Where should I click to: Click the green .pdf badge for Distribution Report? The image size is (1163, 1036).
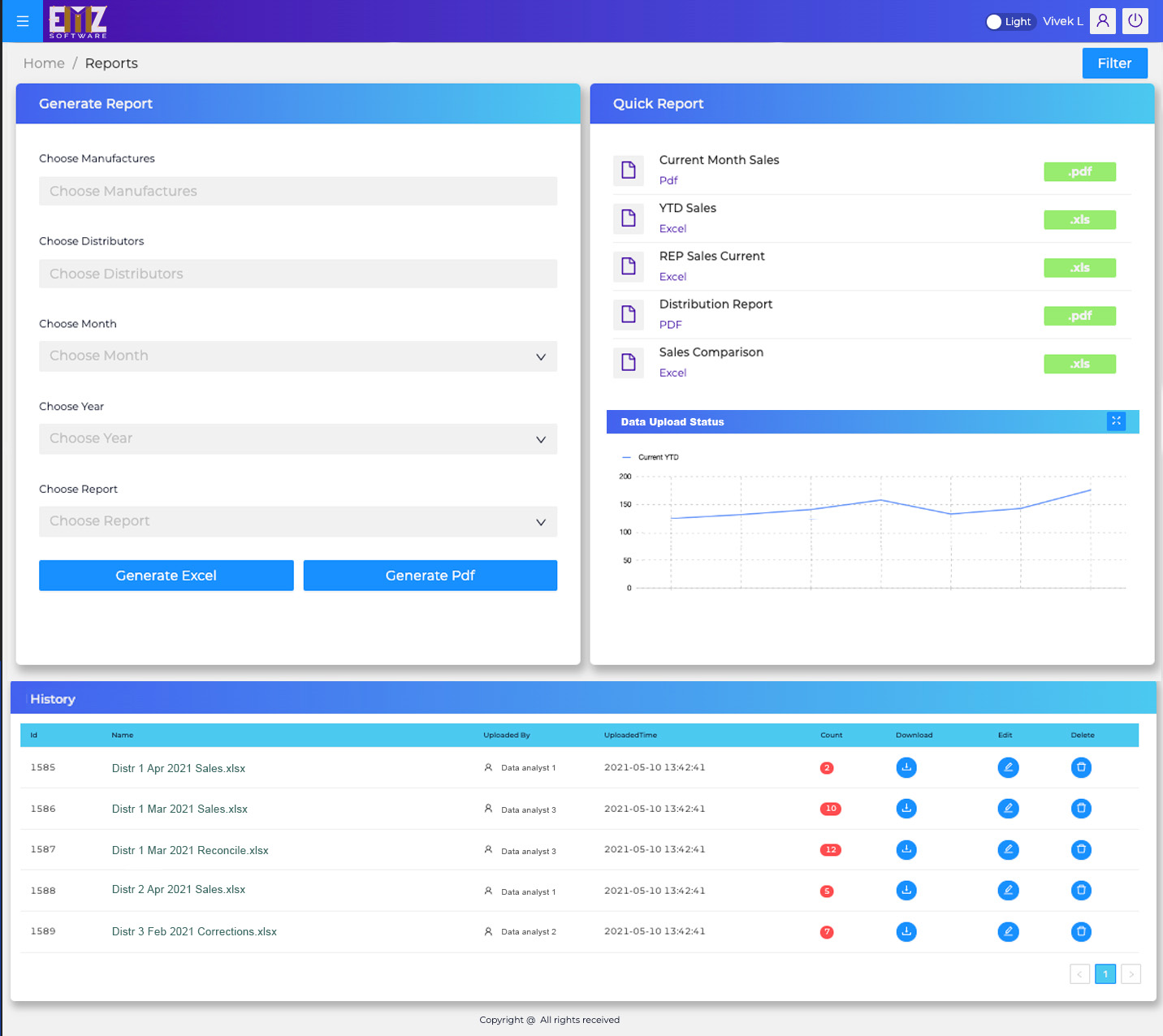coord(1079,316)
